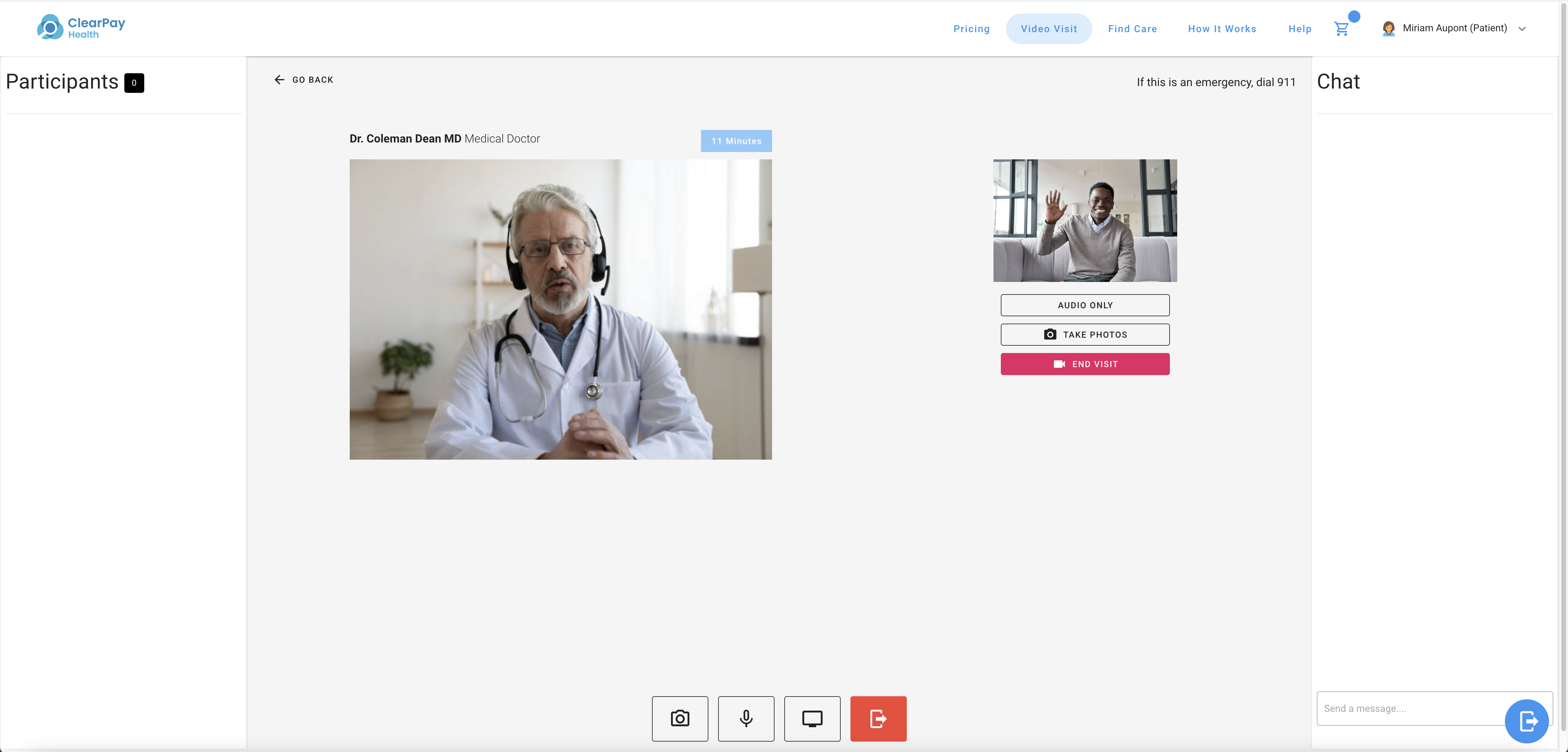Open the Help menu item

[1299, 28]
